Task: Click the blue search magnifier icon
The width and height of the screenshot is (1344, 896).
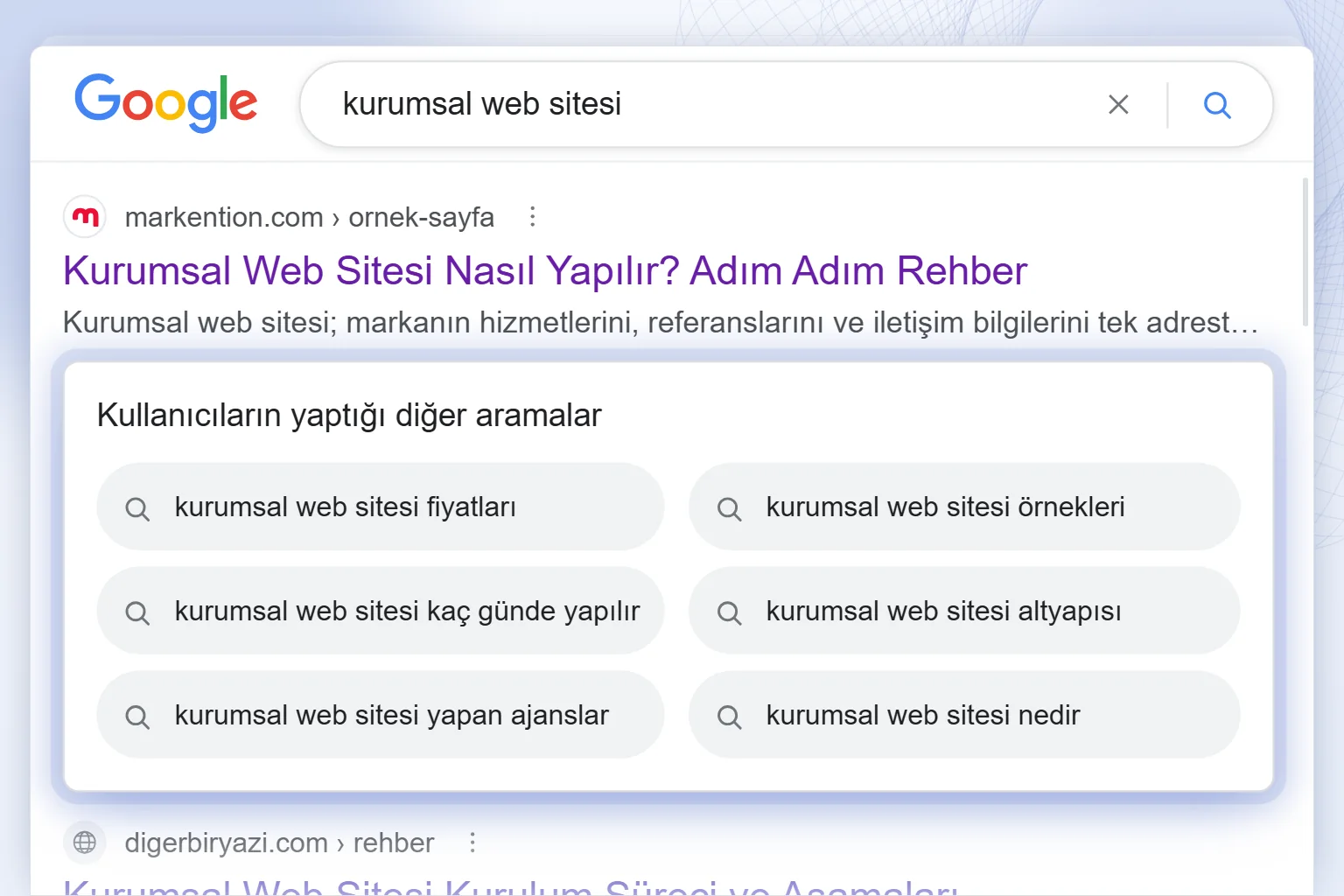Action: click(x=1217, y=105)
